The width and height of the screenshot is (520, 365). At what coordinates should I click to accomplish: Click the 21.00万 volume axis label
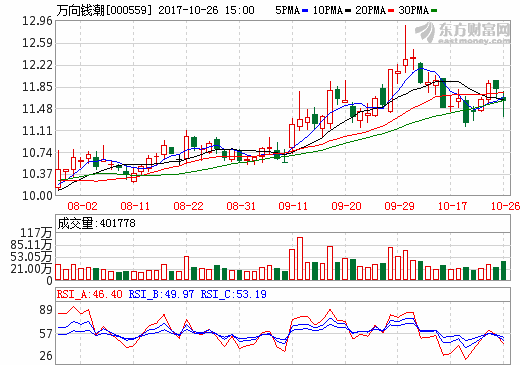pyautogui.click(x=31, y=269)
